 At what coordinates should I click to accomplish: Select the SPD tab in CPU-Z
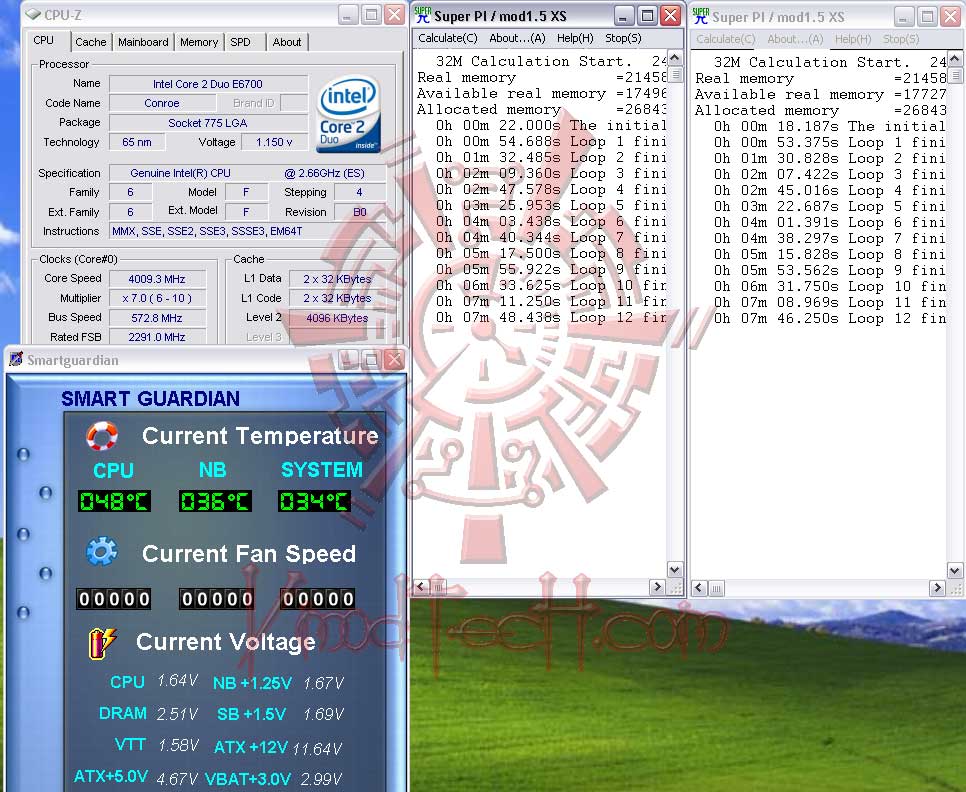coord(240,42)
